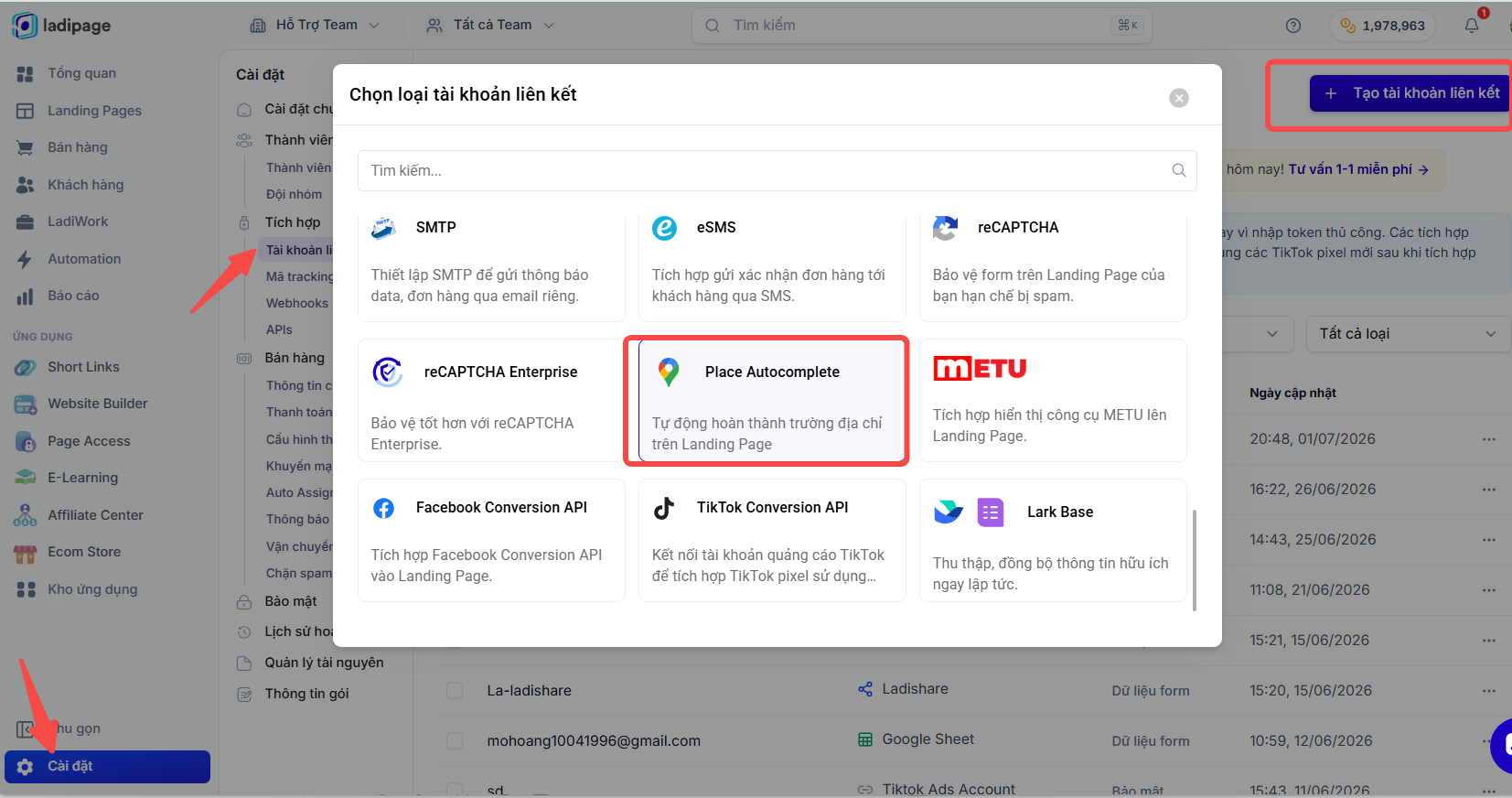Expand the Hỗ Trợ Team selector
Screen dimensions: 1512x798
(315, 26)
